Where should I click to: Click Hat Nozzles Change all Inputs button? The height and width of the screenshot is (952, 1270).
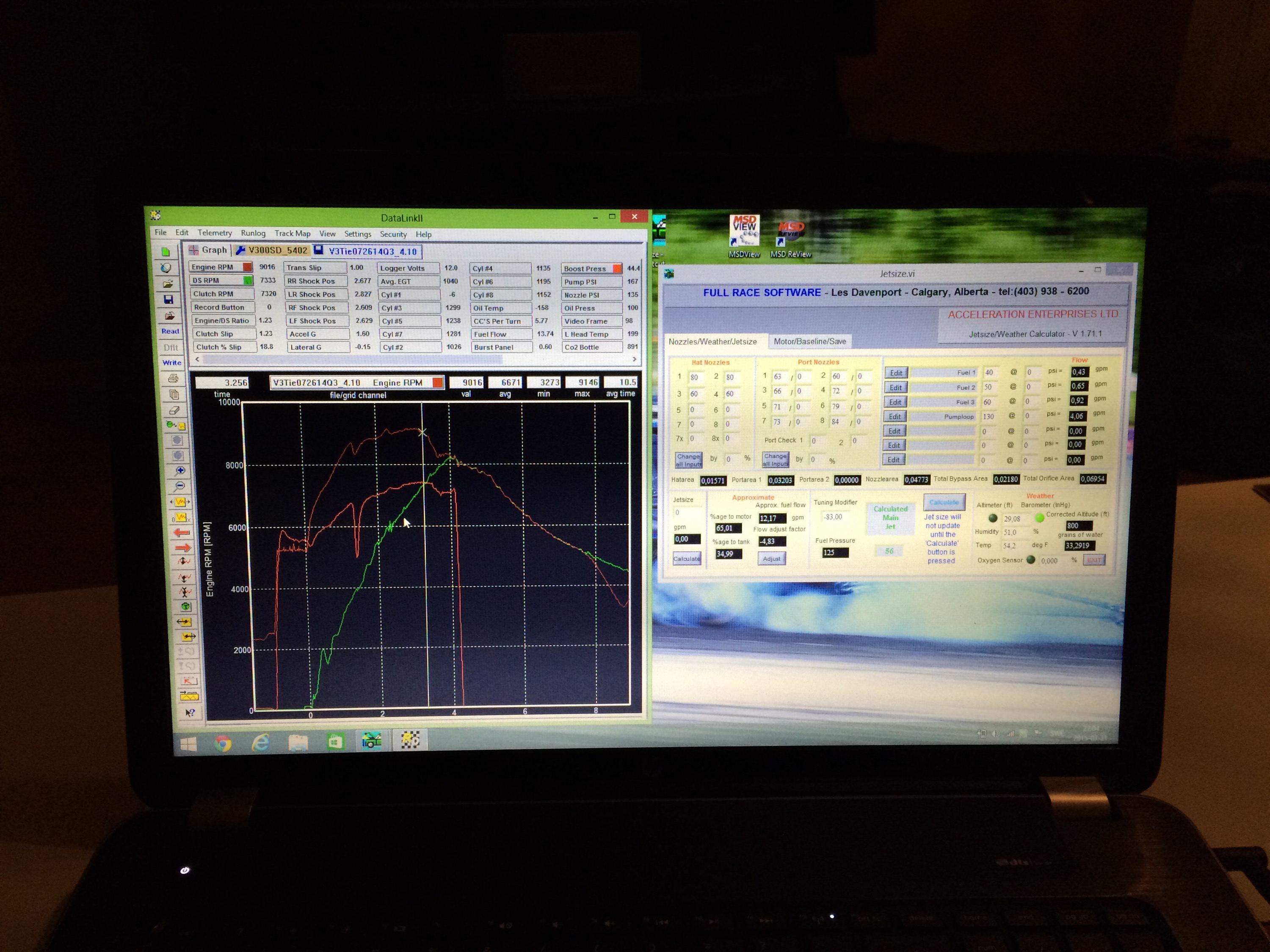pos(688,460)
